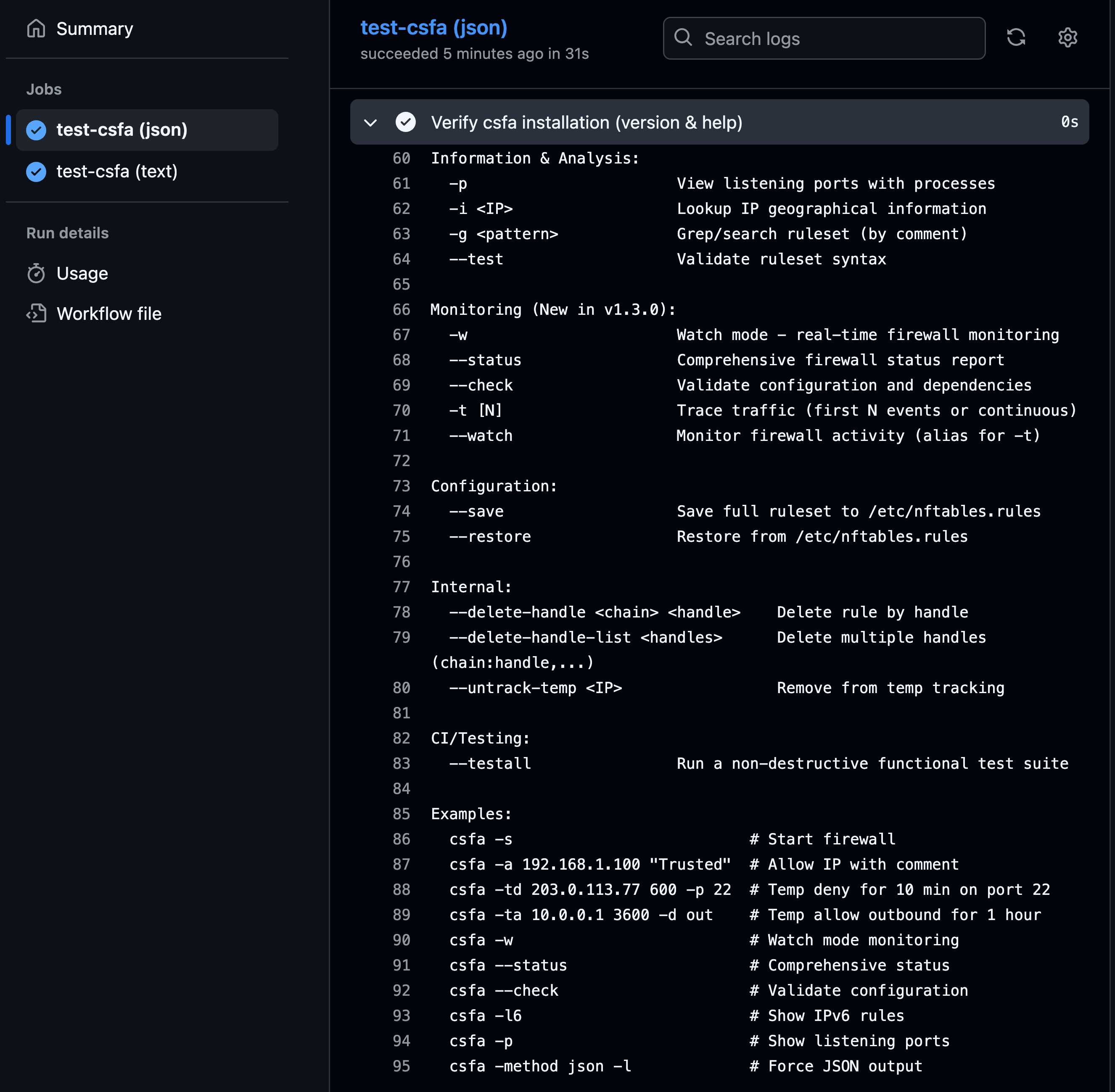This screenshot has width=1115, height=1092.
Task: Click log line number 66
Action: click(x=401, y=310)
